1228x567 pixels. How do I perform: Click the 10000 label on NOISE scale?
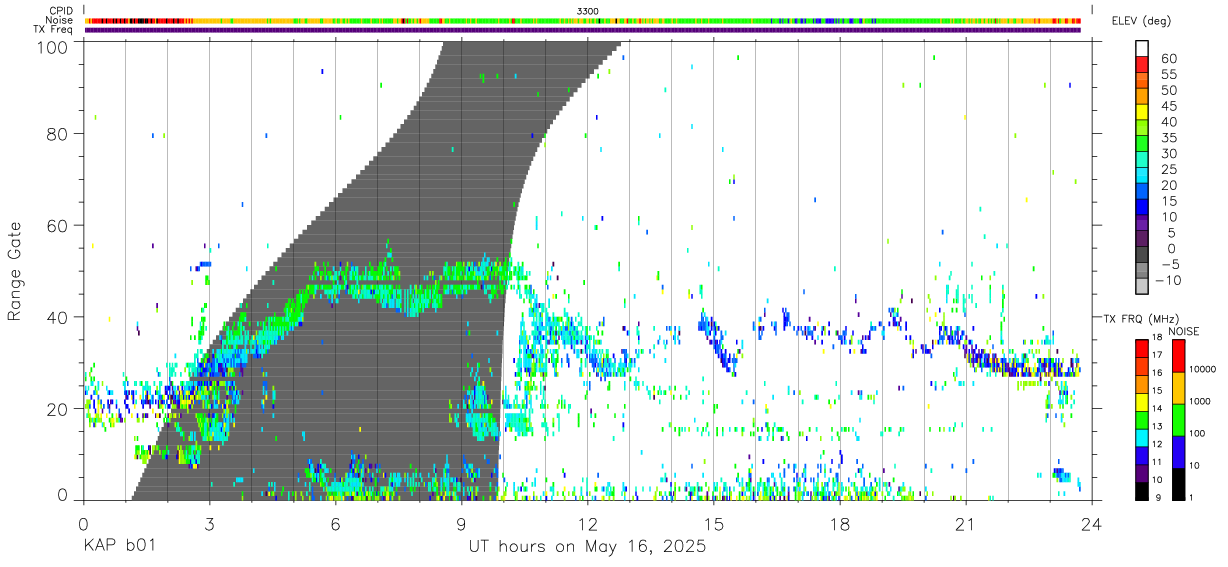point(1203,369)
